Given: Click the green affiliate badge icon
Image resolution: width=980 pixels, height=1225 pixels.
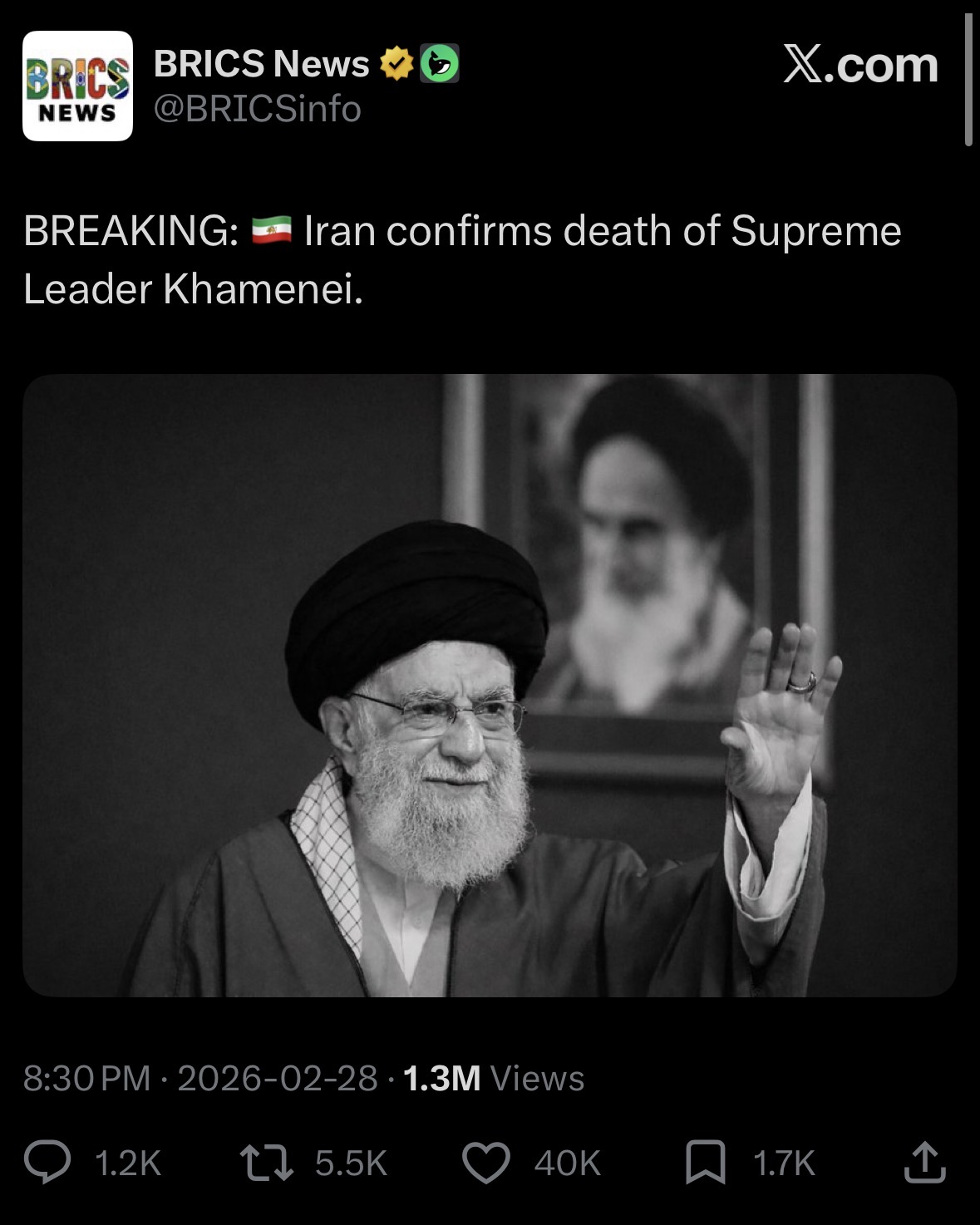Looking at the screenshot, I should 440,64.
